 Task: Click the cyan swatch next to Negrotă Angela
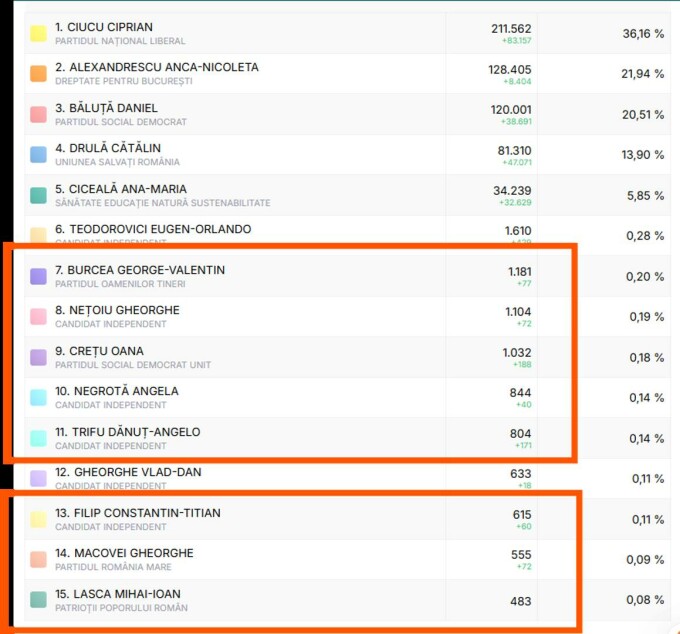(x=38, y=397)
